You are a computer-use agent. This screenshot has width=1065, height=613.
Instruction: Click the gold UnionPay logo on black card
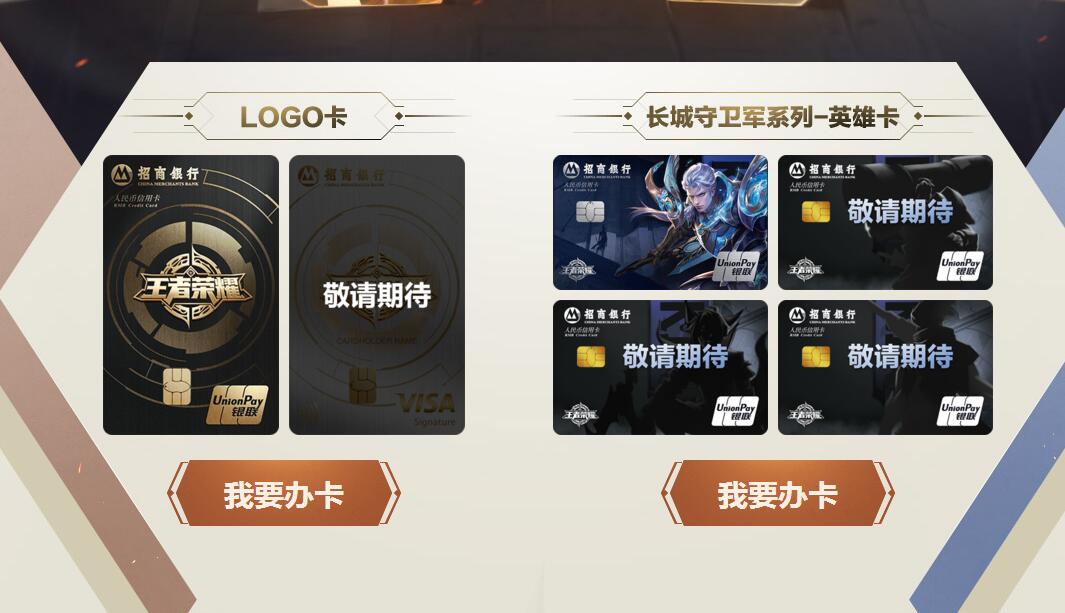click(x=237, y=405)
